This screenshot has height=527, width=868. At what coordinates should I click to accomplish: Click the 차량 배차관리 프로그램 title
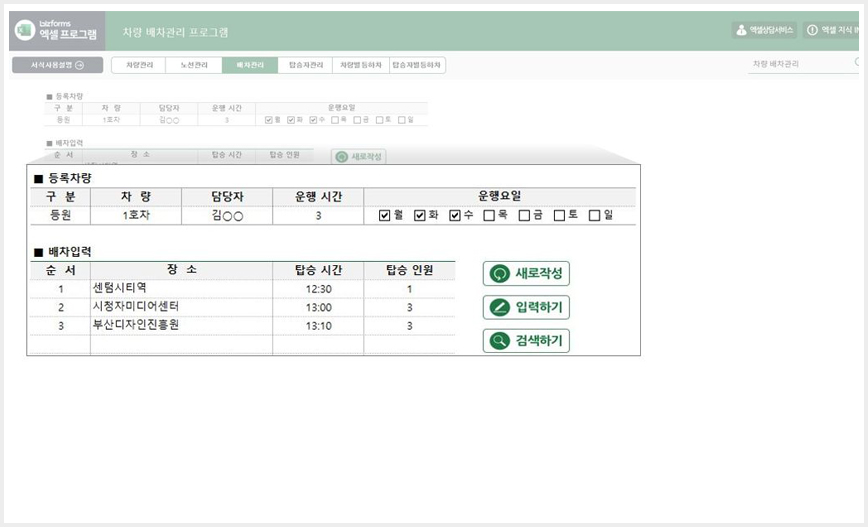point(175,32)
